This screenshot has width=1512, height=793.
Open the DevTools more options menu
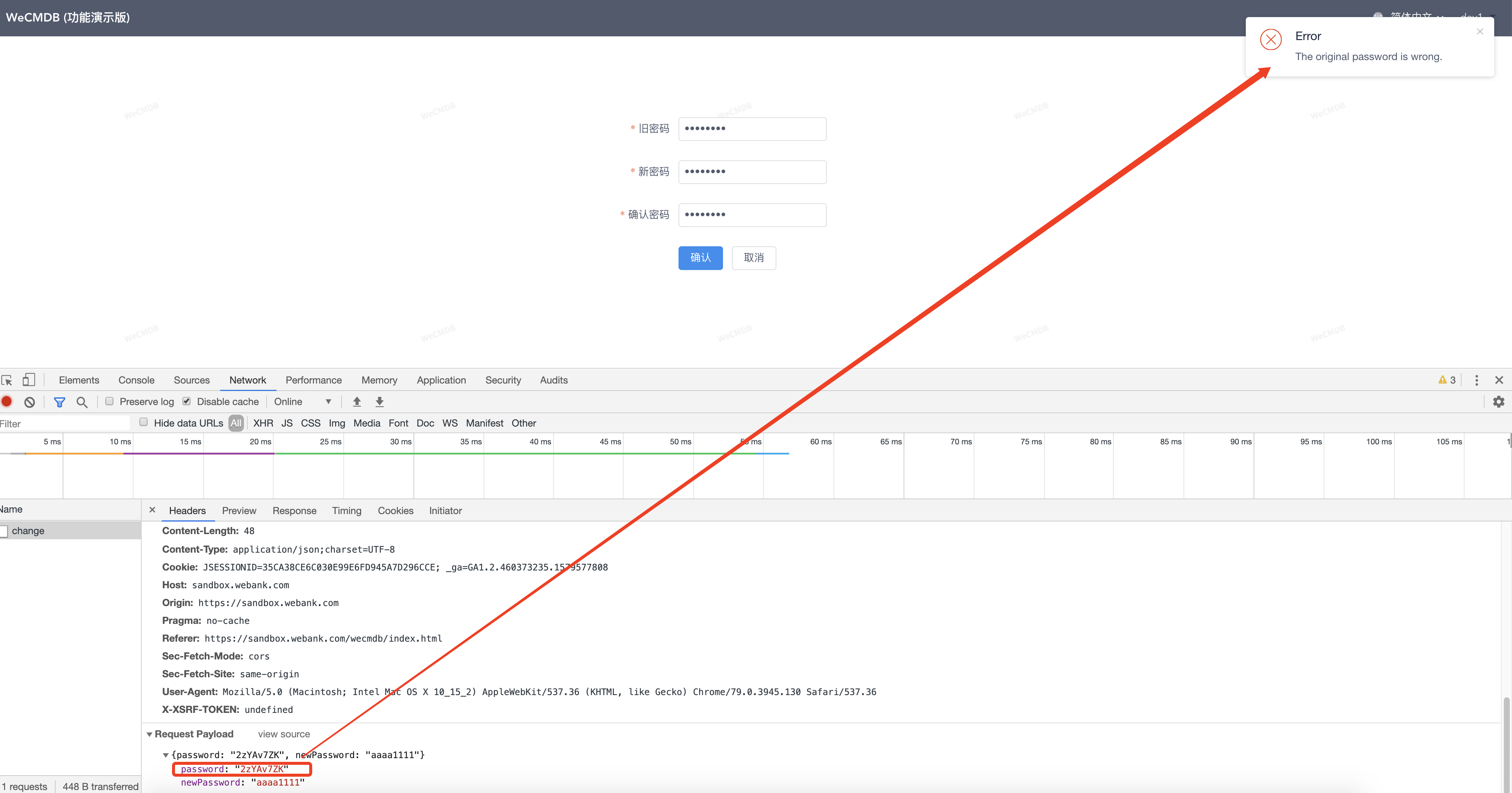[x=1477, y=380]
